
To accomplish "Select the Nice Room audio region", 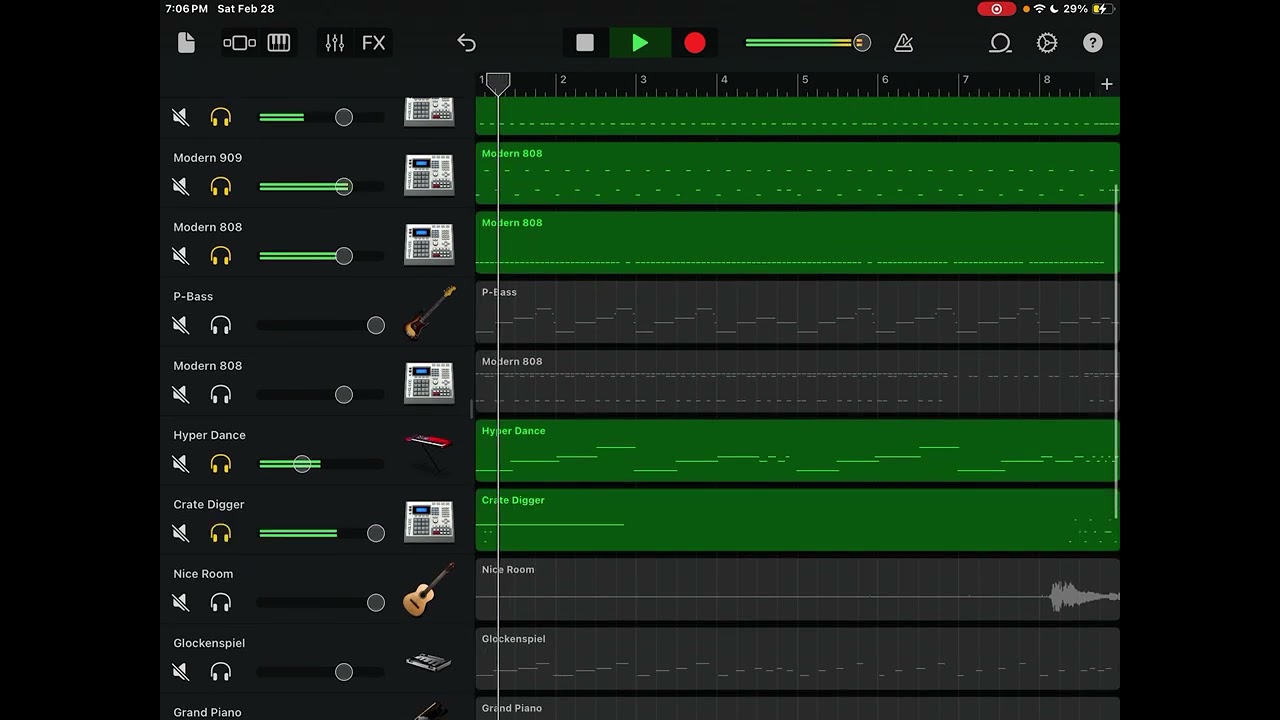I will click(797, 589).
